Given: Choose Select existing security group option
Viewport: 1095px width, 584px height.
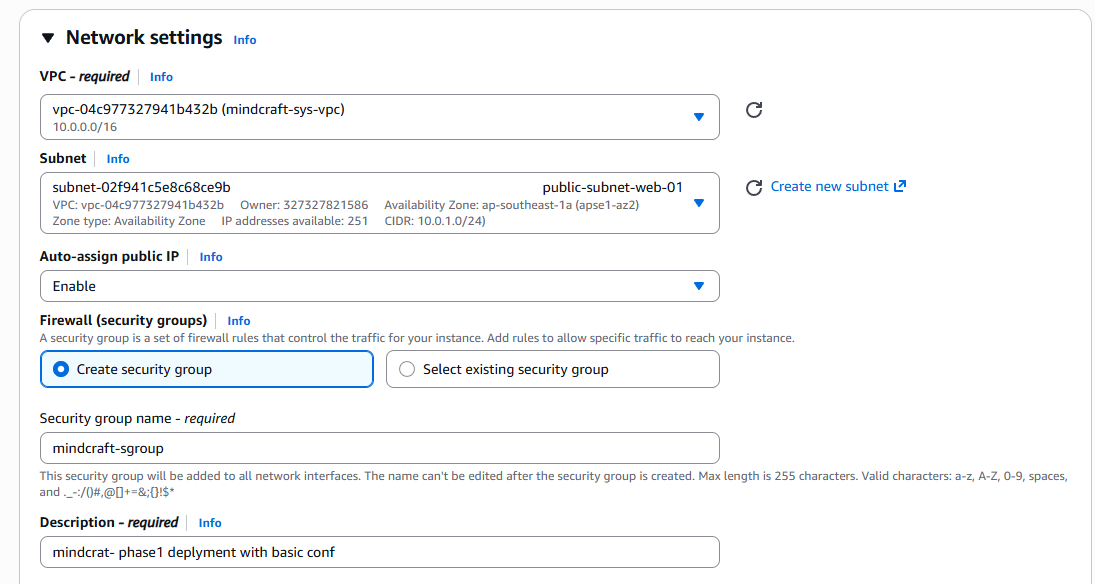Looking at the screenshot, I should 407,369.
